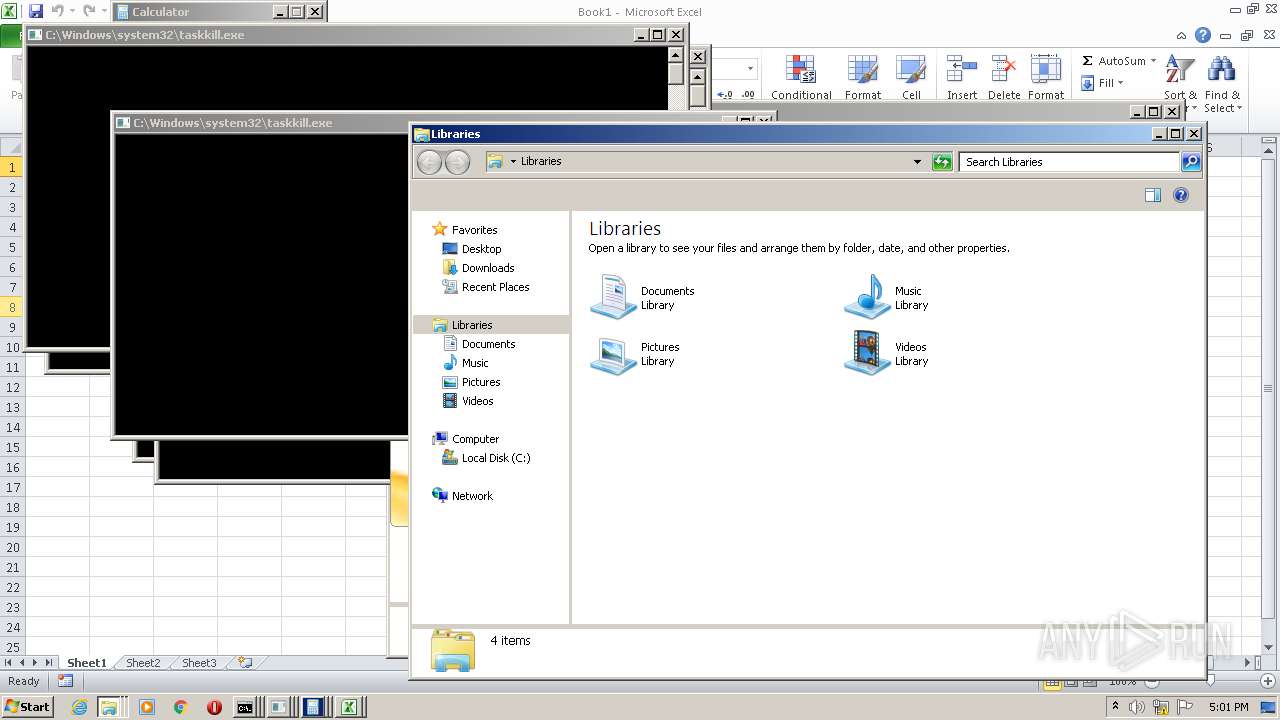Open address bar history dropdown in Libraries

[917, 162]
